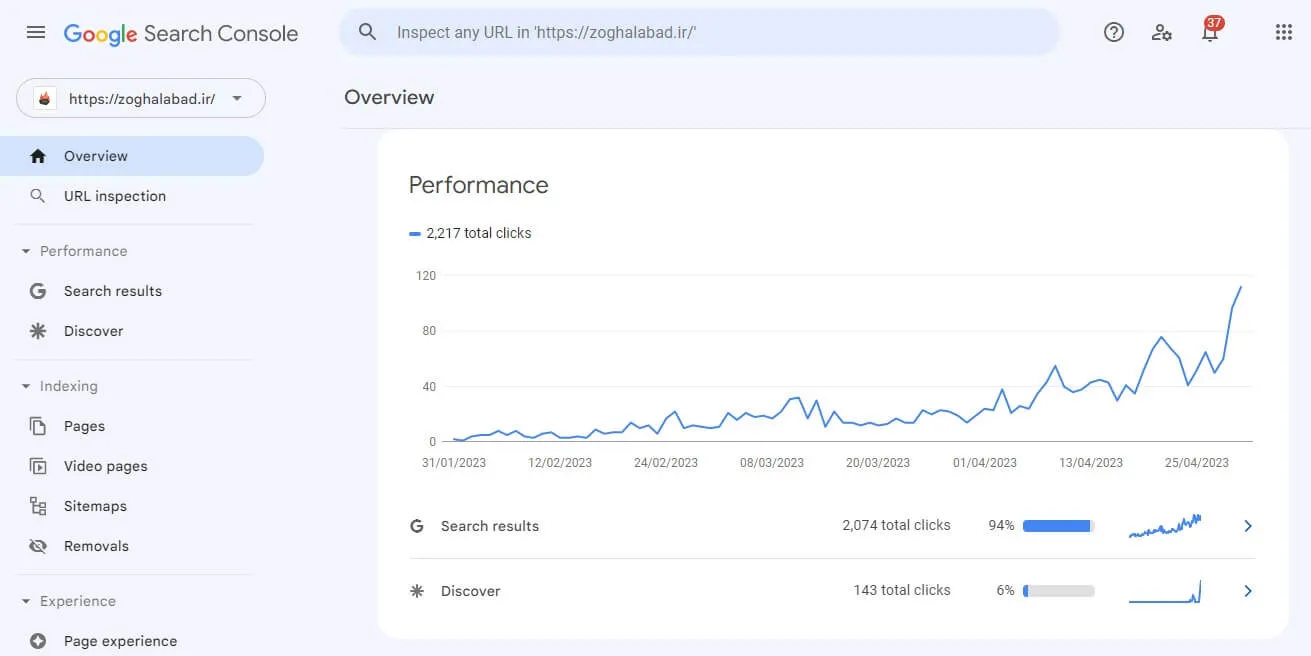The width and height of the screenshot is (1311, 656).
Task: Click the search magnifier icon in URL bar
Action: [368, 32]
